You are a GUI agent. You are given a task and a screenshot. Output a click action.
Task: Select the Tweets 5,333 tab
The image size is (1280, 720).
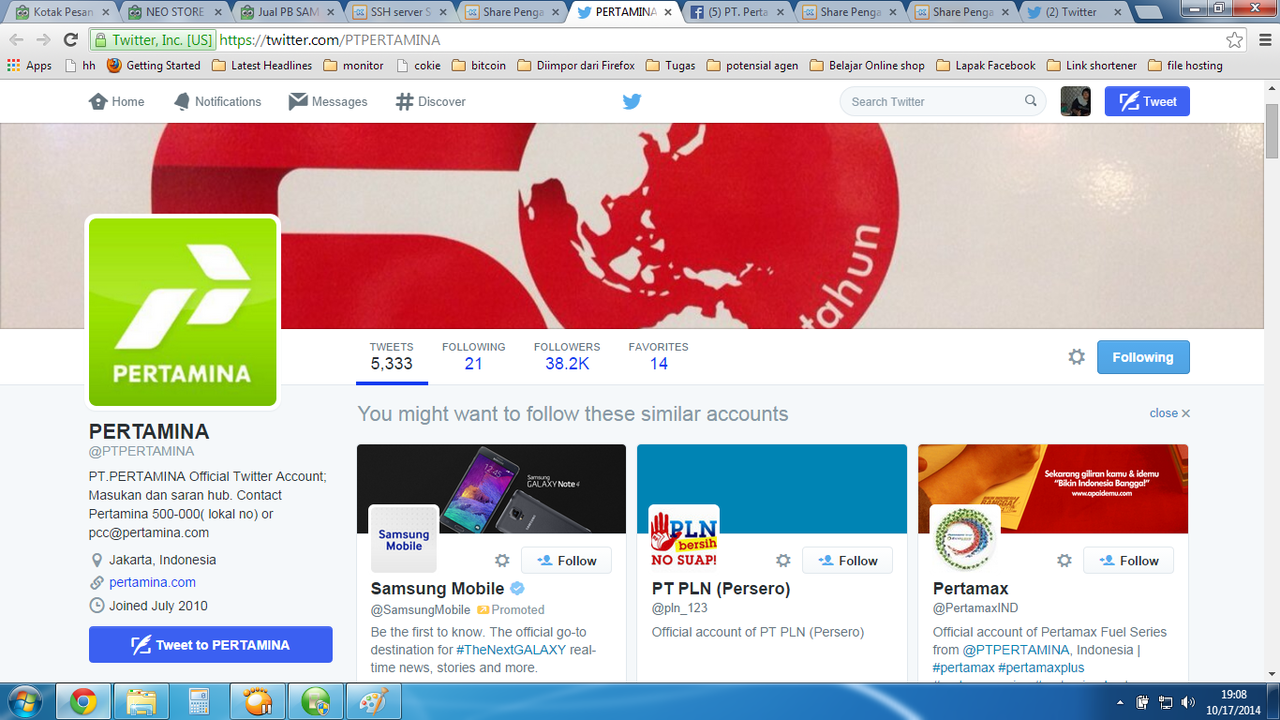[x=391, y=357]
